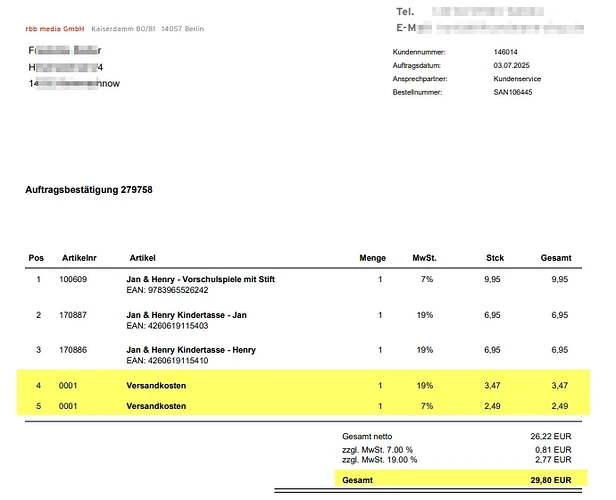Click Versandkosten in position 5 row

[x=156, y=406]
